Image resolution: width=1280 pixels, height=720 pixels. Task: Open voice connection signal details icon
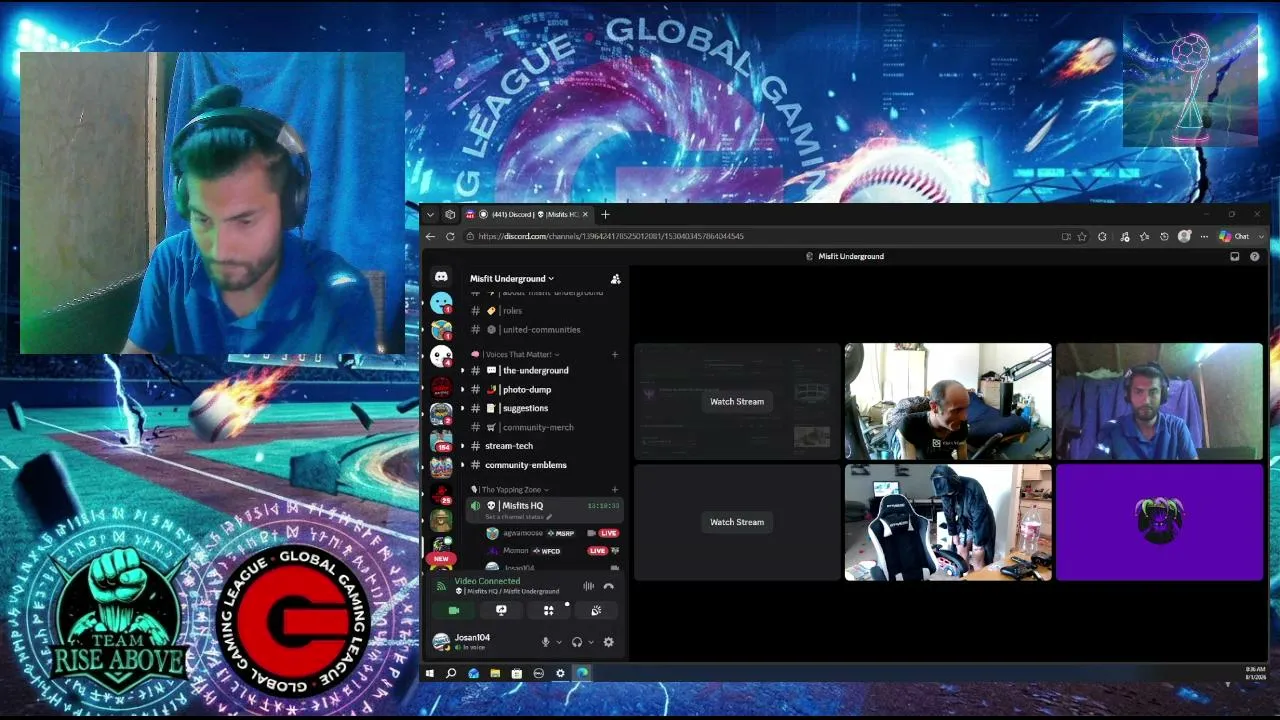441,586
